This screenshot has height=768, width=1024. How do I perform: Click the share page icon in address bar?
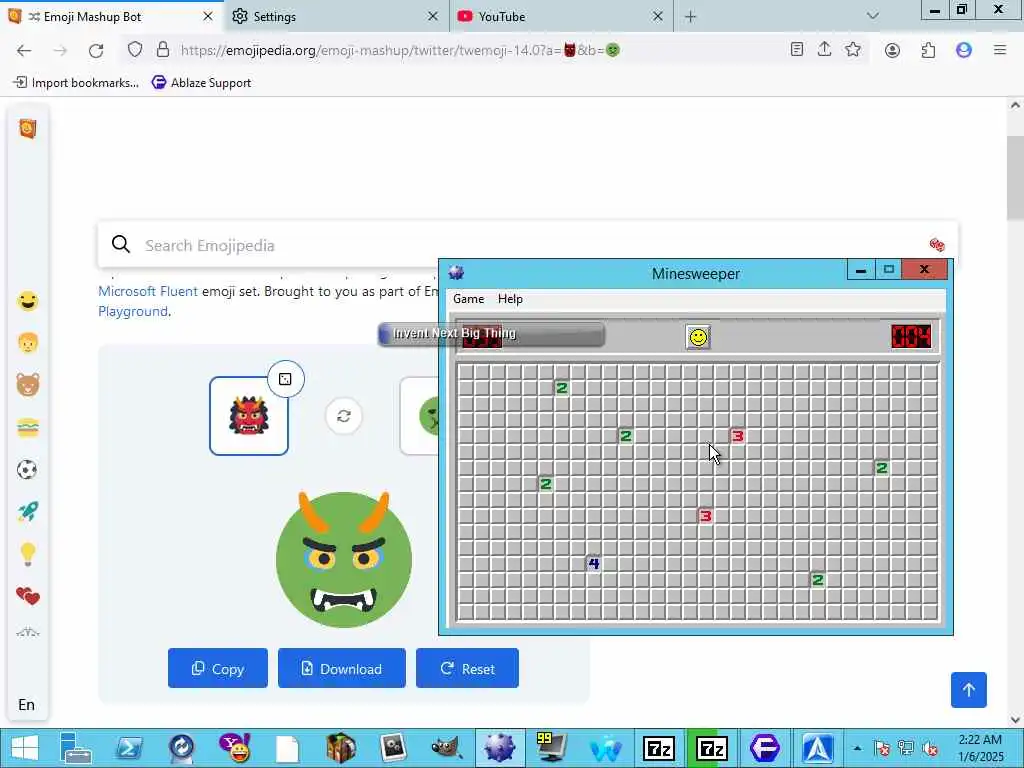tap(825, 50)
